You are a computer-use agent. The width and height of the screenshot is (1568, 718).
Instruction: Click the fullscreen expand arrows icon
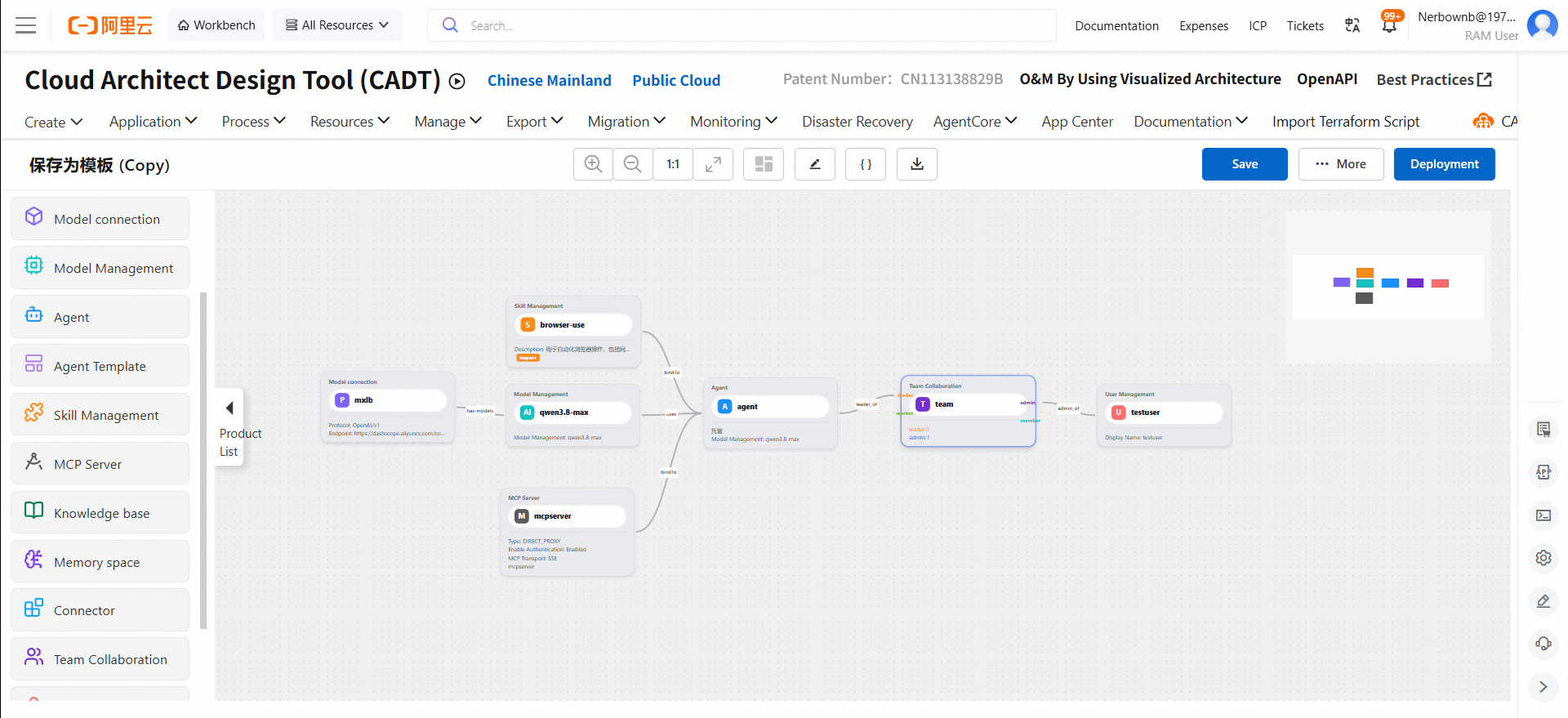[713, 164]
